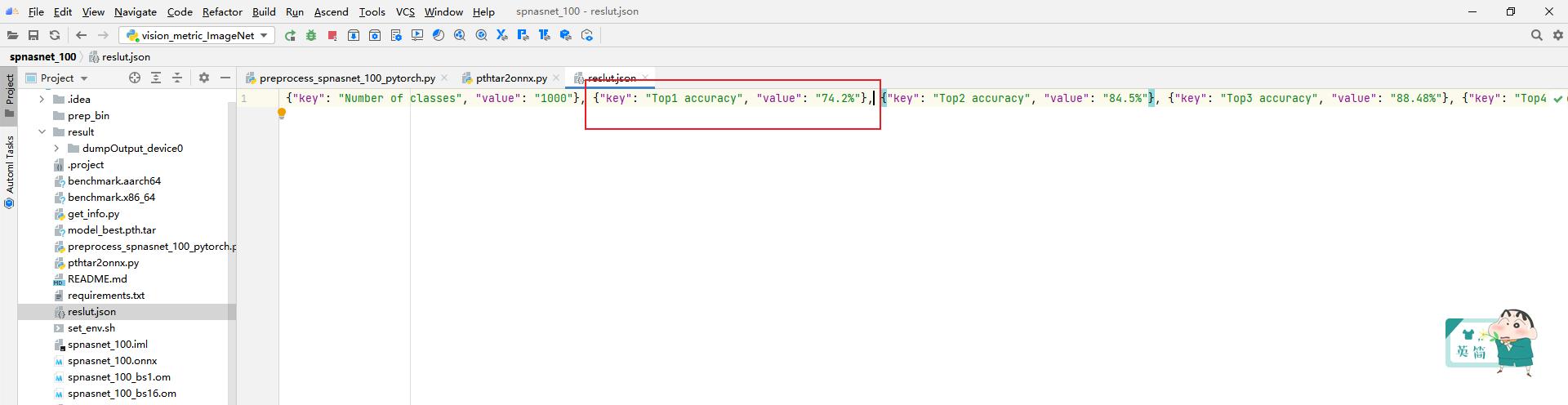Screen dimensions: 1568x405
Task: Select spnasnet_100.onnx file
Action: [112, 360]
